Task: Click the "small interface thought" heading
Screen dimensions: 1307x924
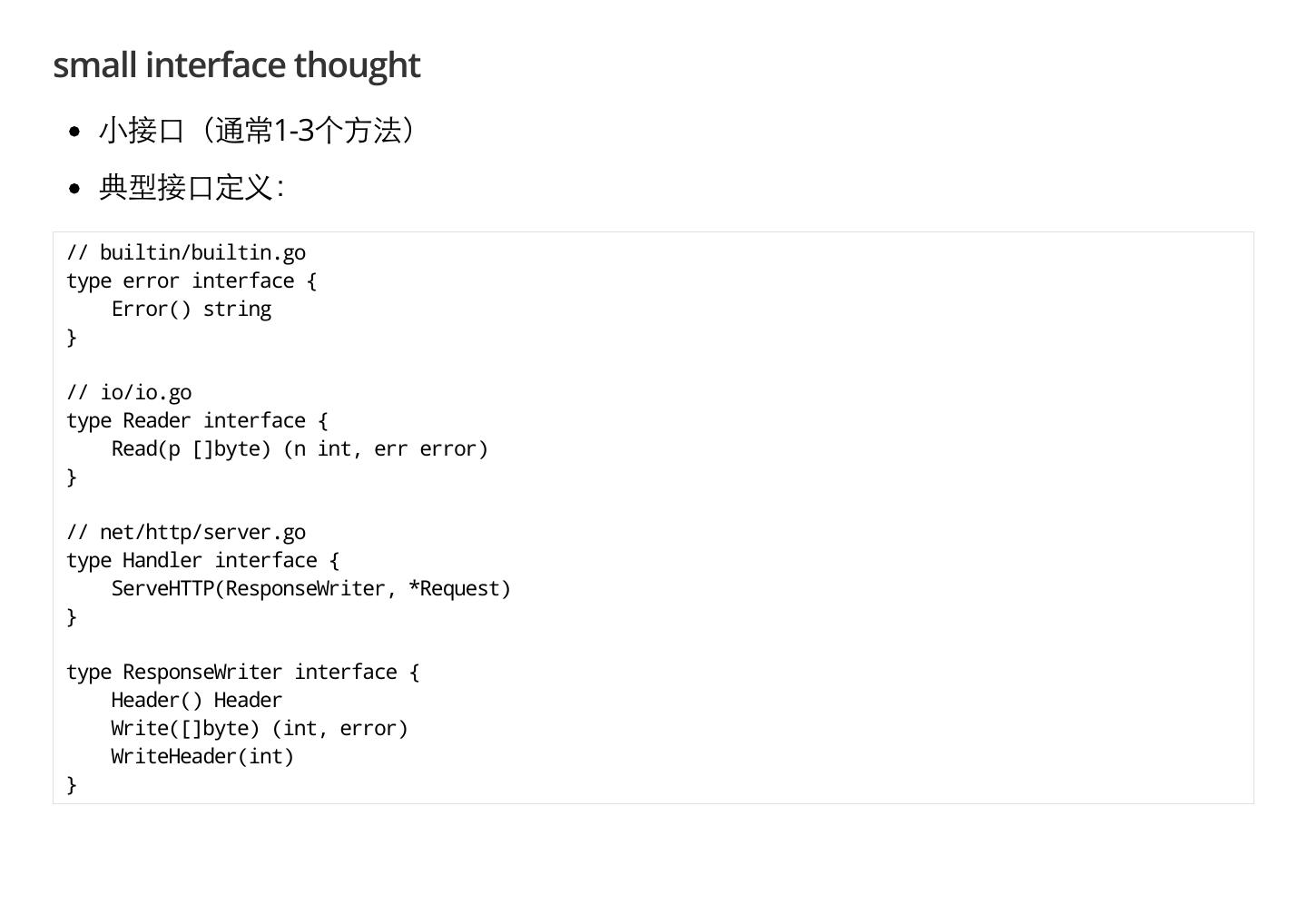Action: 236,65
